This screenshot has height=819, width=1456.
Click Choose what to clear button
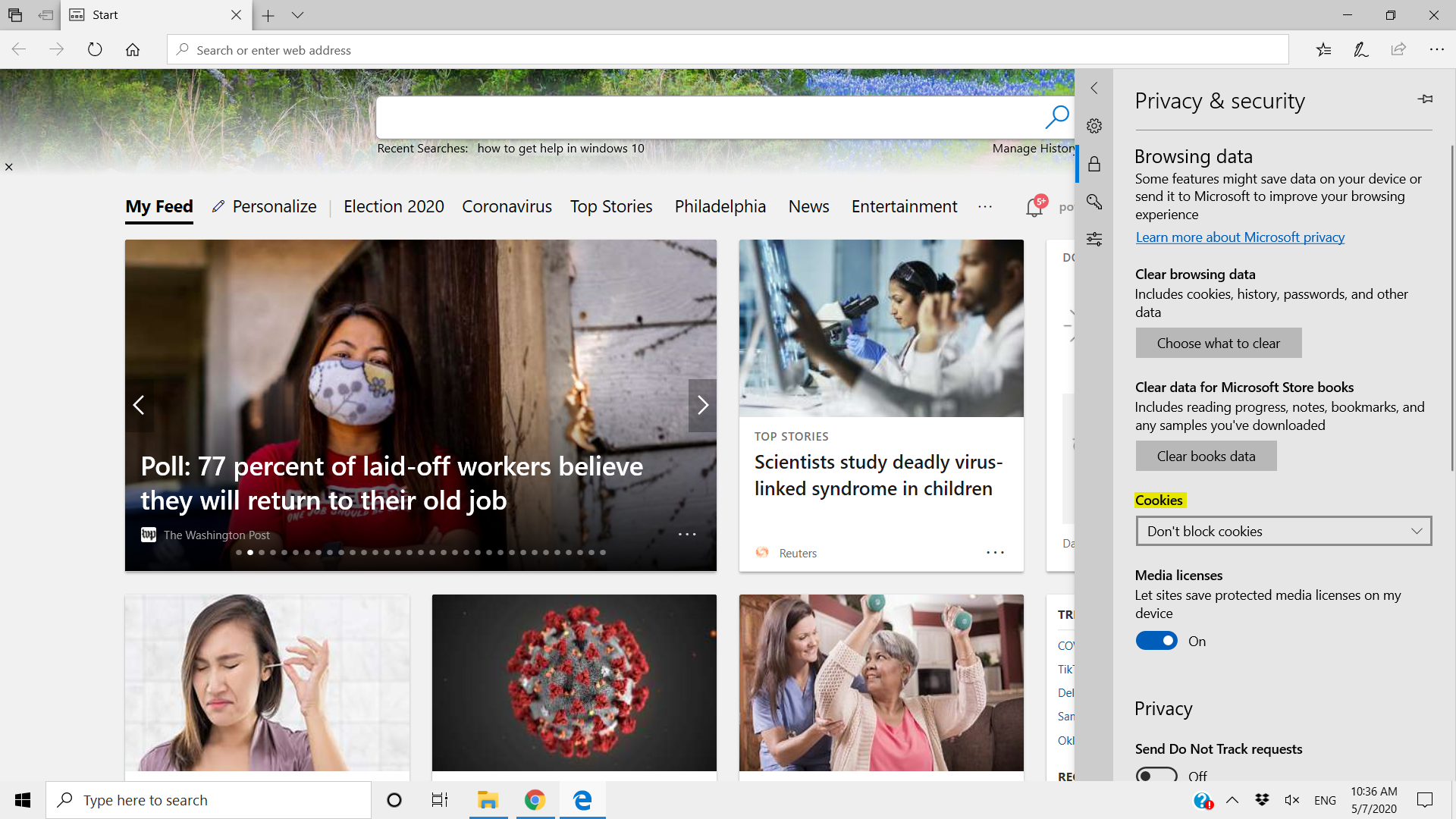(1218, 344)
